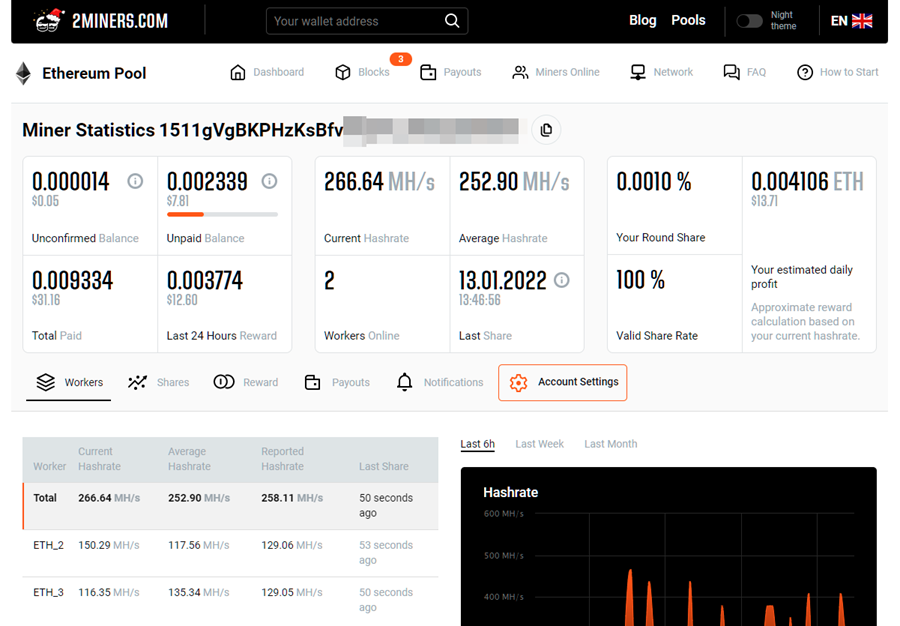The height and width of the screenshot is (626, 900).
Task: Select the Last Week chart range
Action: pyautogui.click(x=539, y=444)
